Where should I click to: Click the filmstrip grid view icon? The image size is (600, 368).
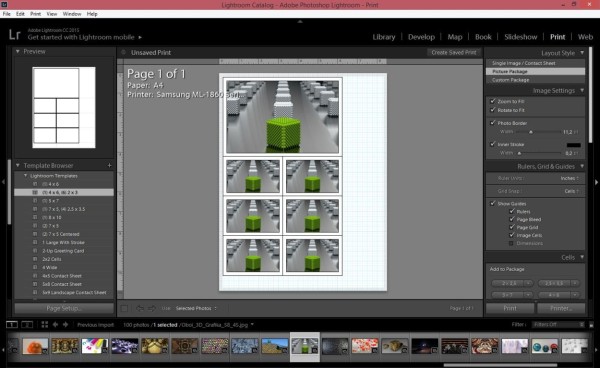point(45,324)
